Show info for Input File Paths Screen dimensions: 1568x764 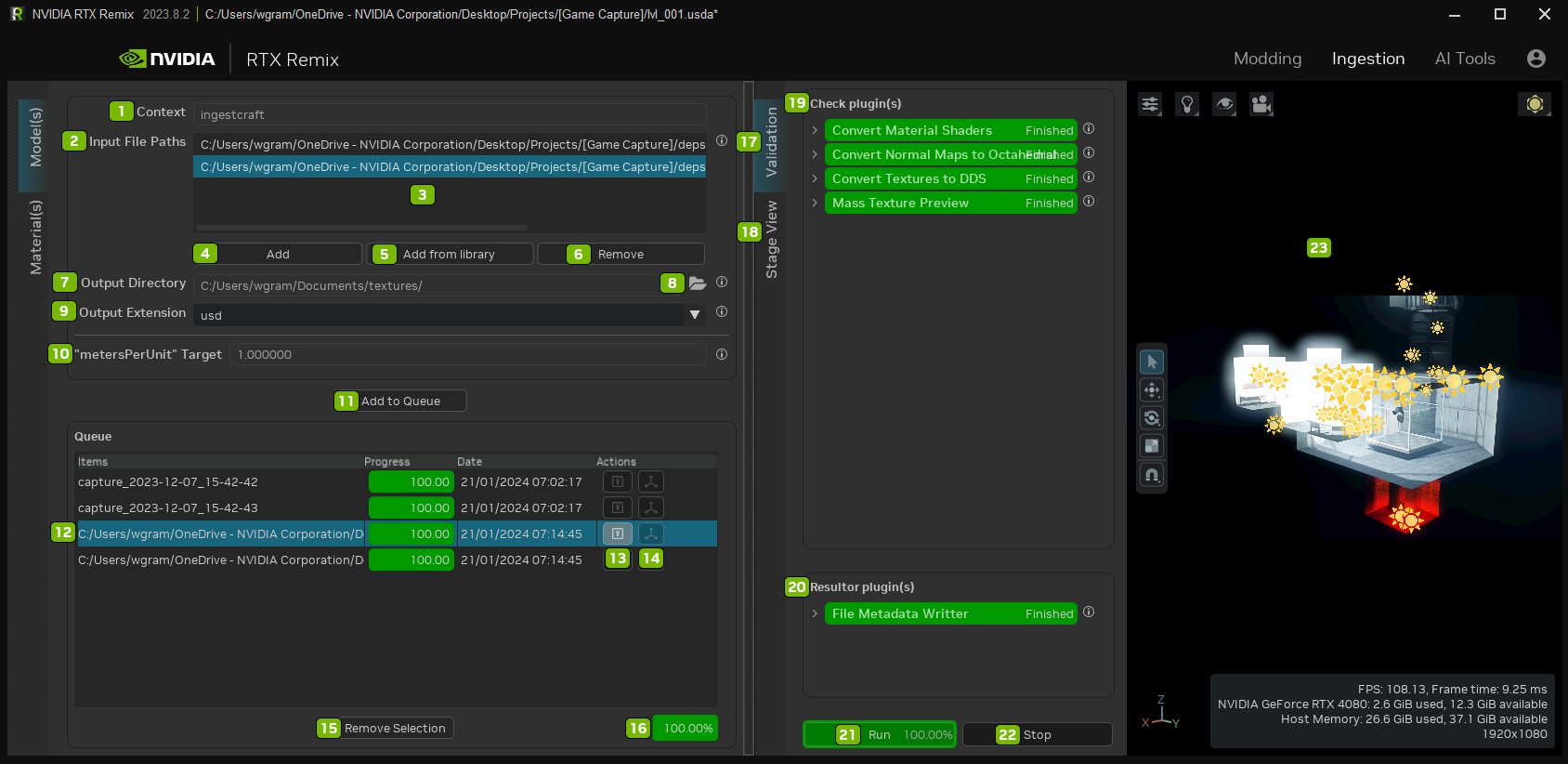pyautogui.click(x=722, y=141)
